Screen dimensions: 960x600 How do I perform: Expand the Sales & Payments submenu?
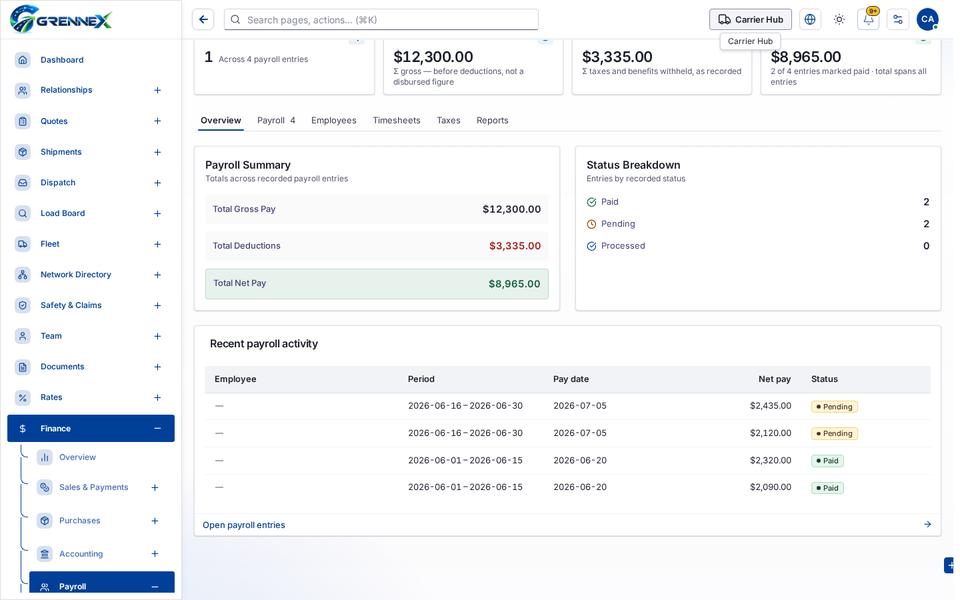(x=155, y=487)
